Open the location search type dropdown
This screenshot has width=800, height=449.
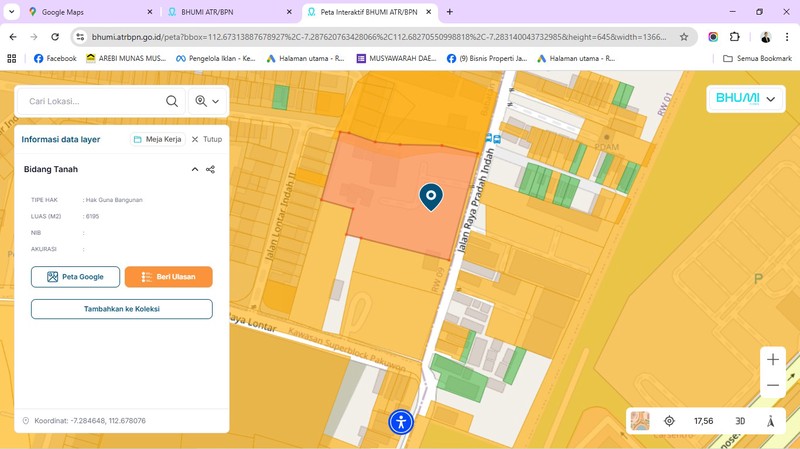[208, 101]
